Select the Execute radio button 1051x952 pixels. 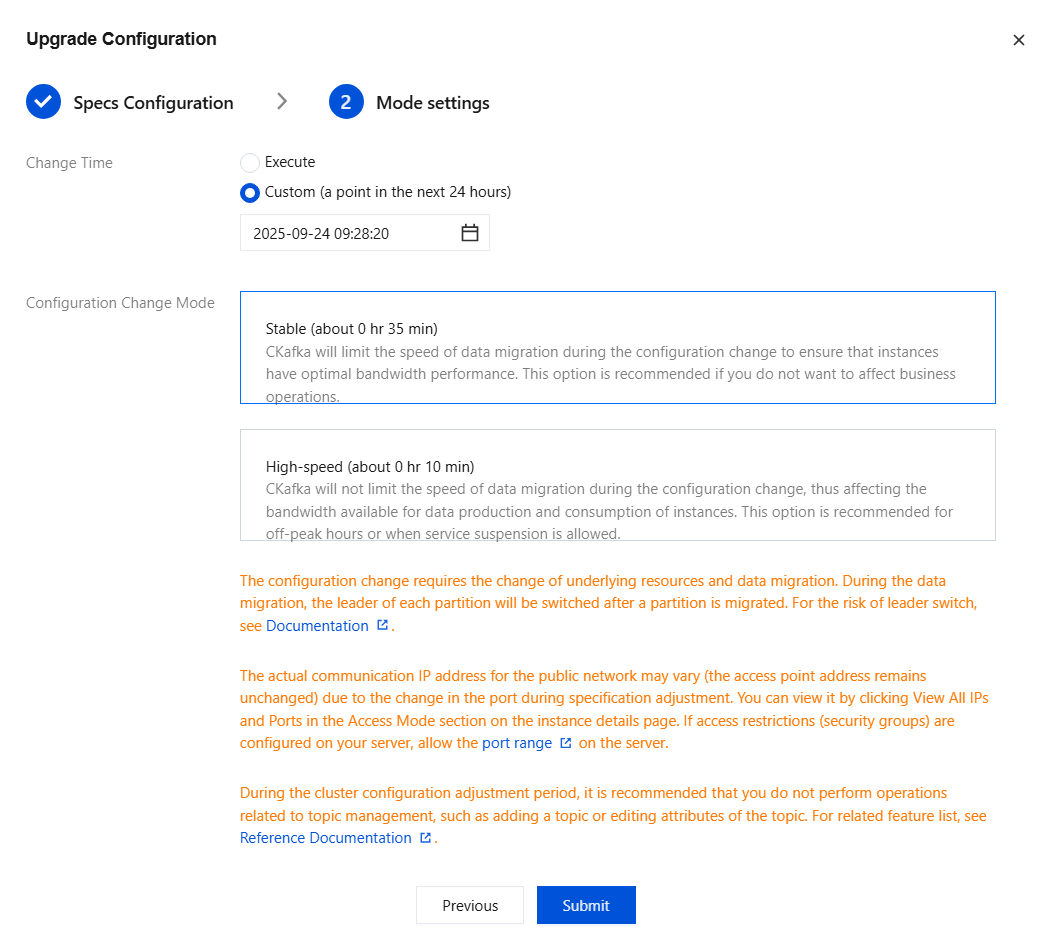point(250,162)
